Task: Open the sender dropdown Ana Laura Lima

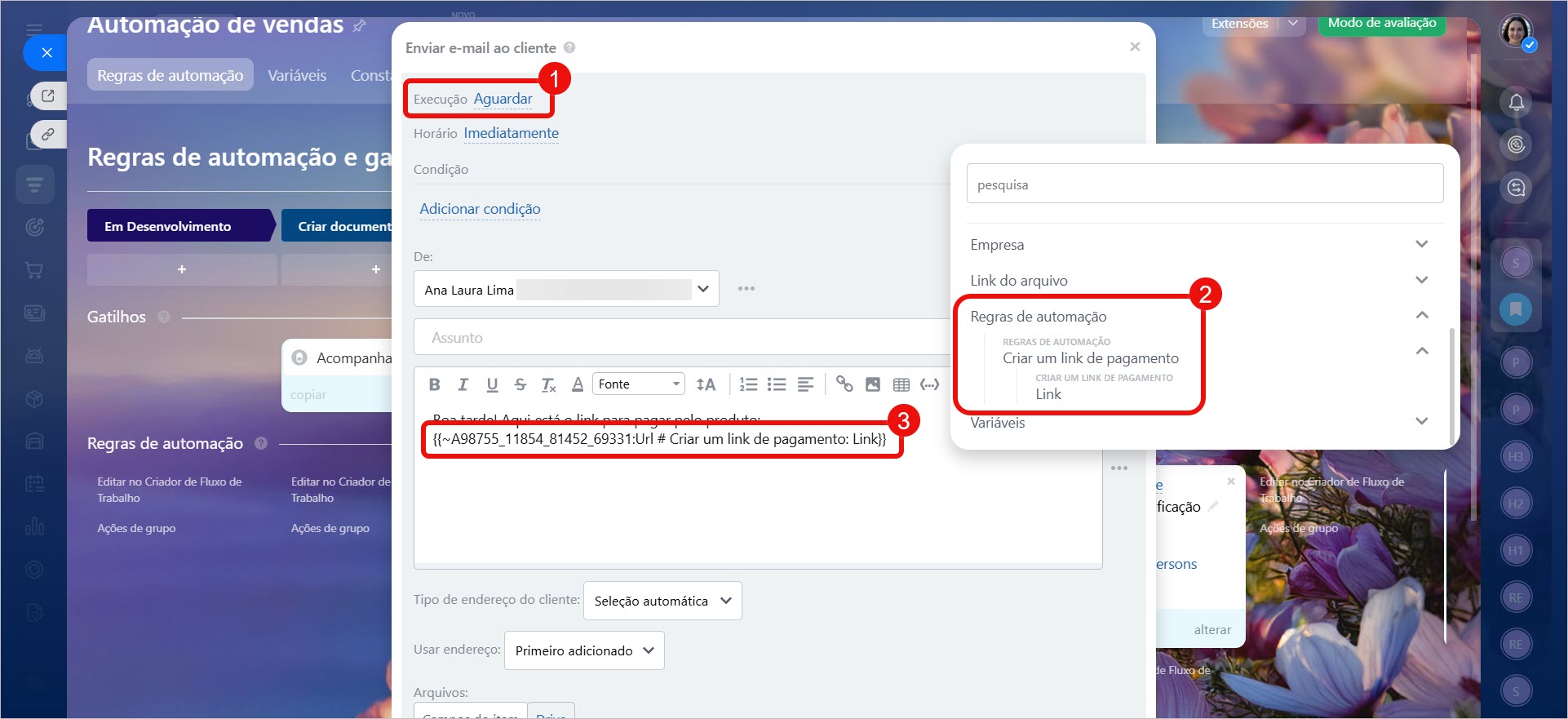Action: click(x=565, y=289)
